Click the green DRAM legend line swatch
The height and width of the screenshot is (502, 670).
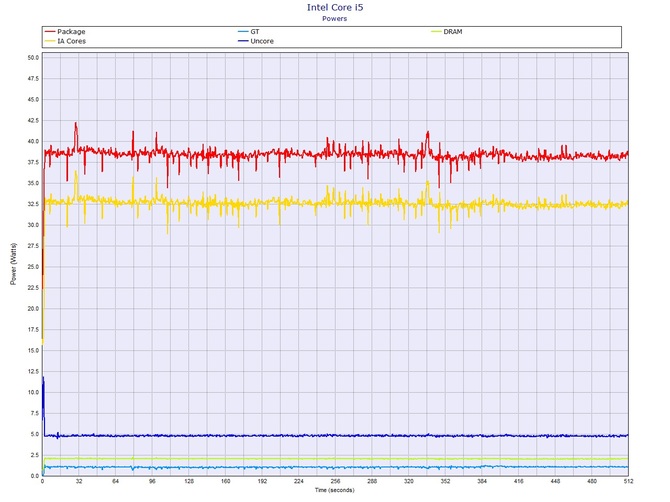[436, 32]
